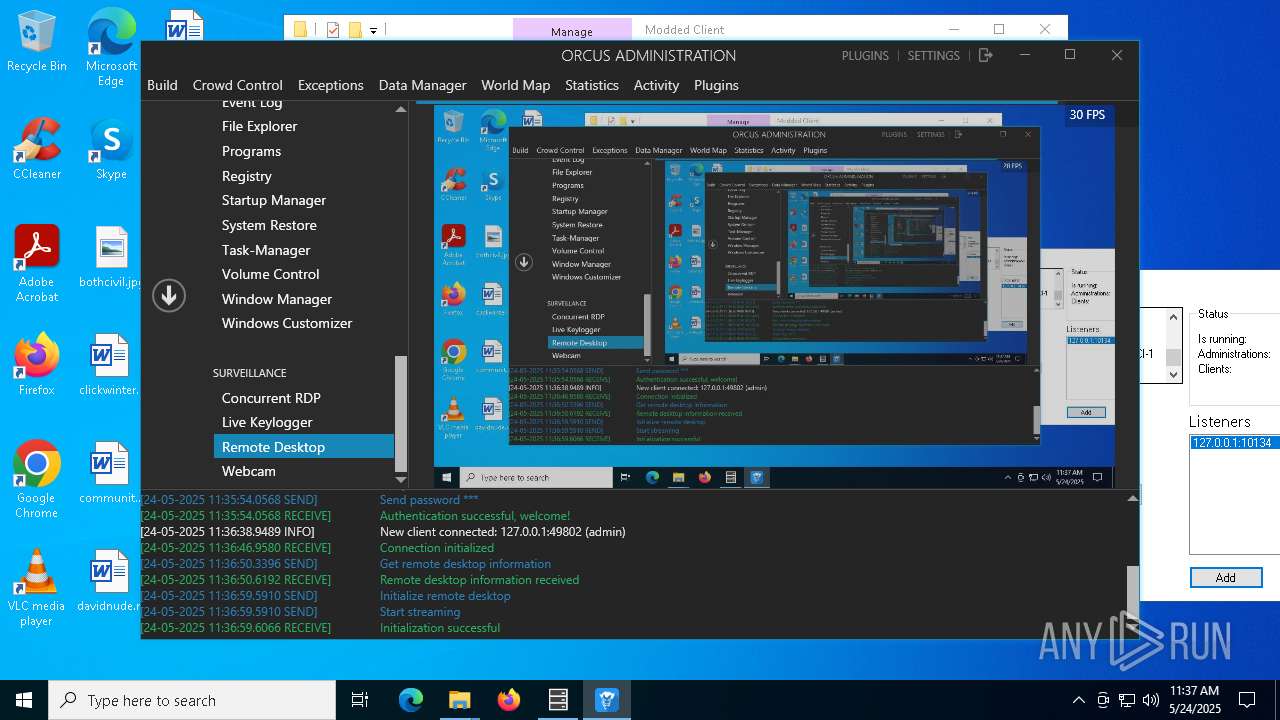This screenshot has width=1280, height=720.
Task: Open bothcivil image file on desktop
Action: tap(111, 256)
